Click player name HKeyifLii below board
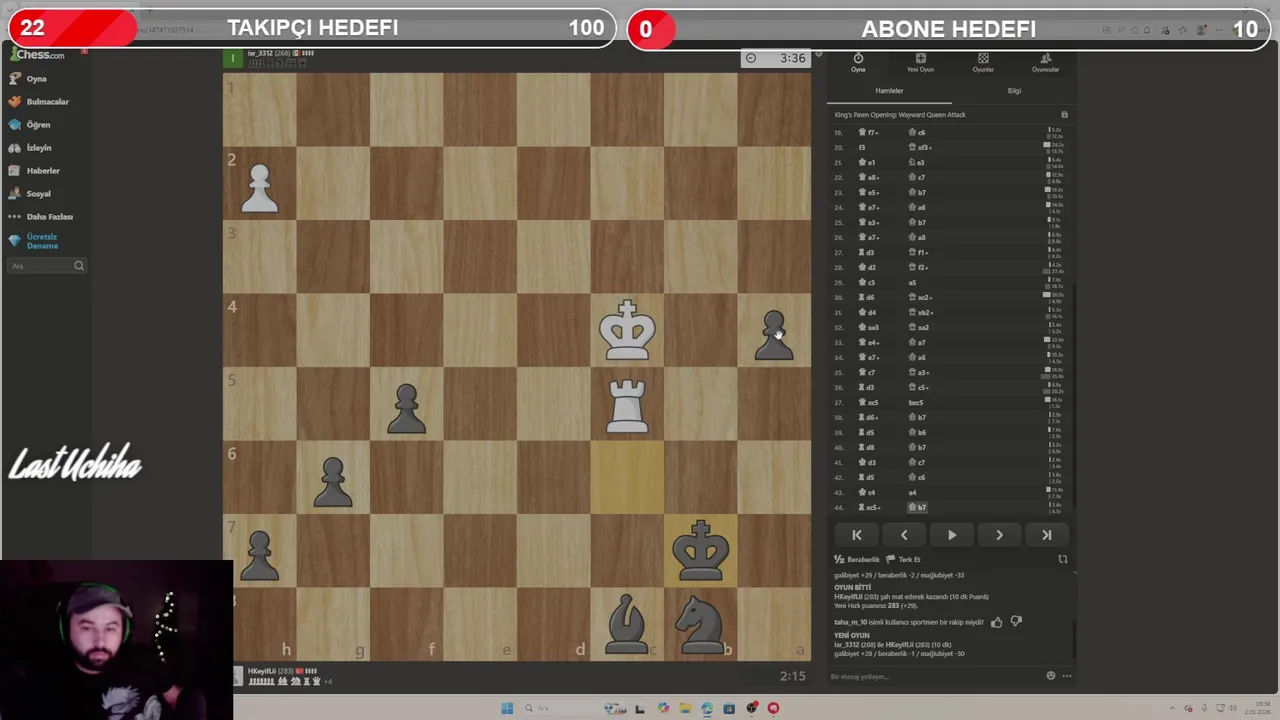Screen dimensions: 1280x720 [x=261, y=671]
